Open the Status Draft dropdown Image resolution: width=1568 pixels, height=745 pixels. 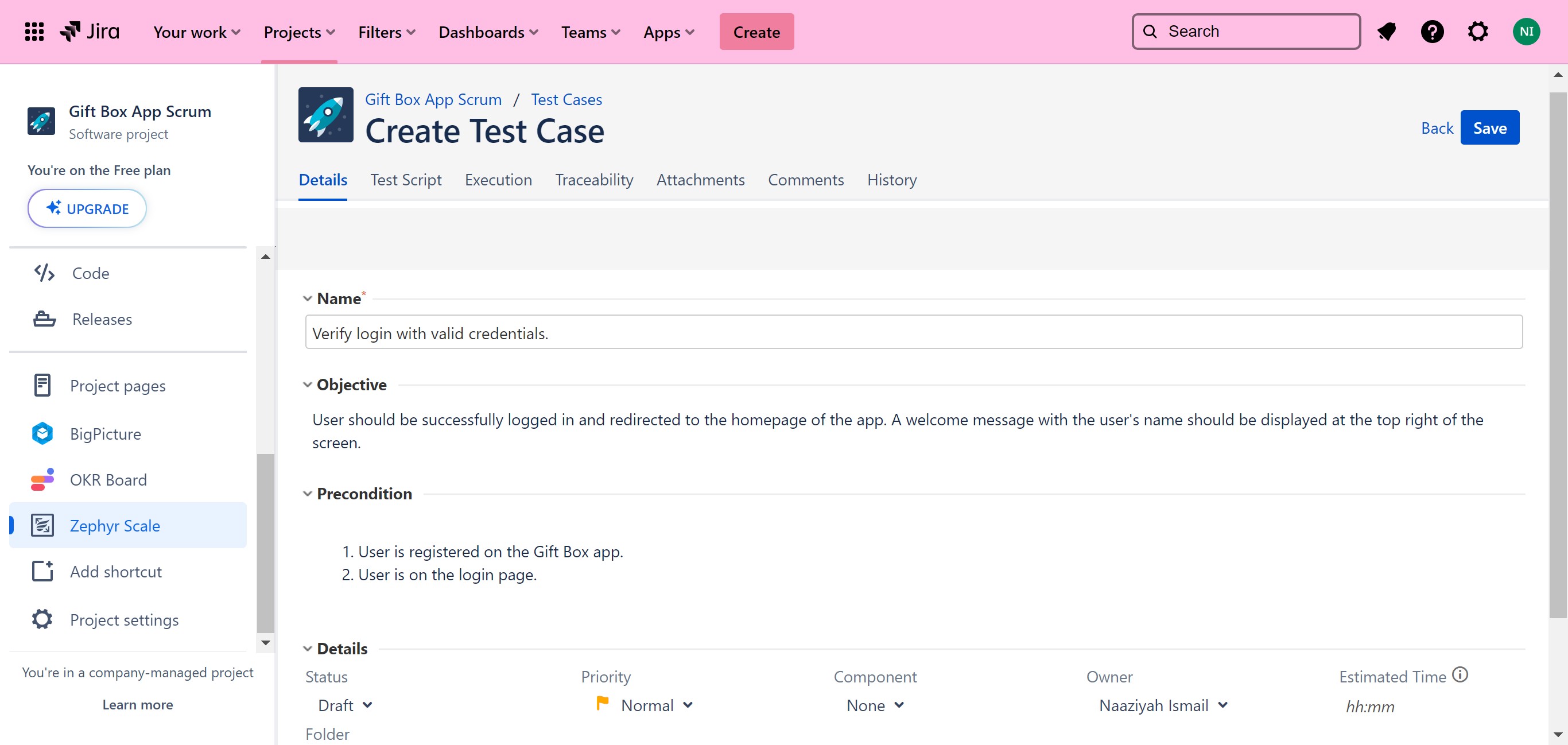tap(344, 705)
